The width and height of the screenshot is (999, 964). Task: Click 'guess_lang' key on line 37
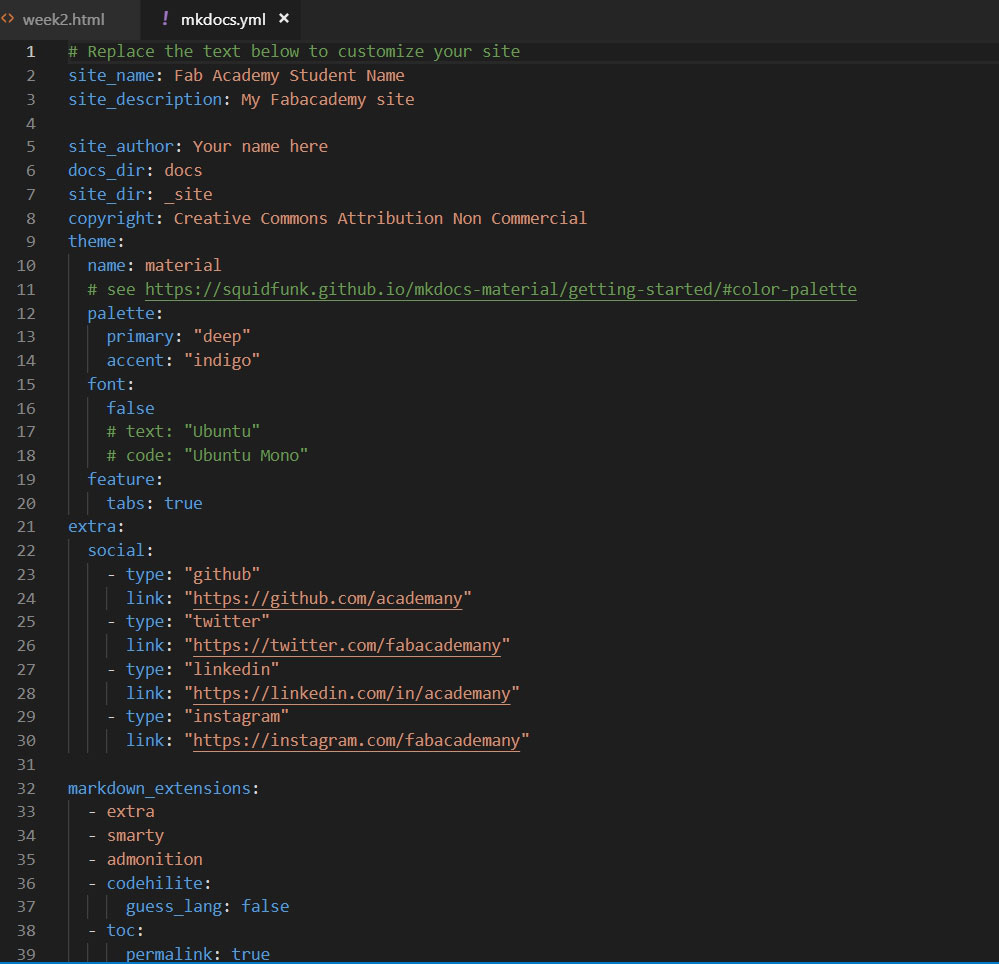pos(173,907)
